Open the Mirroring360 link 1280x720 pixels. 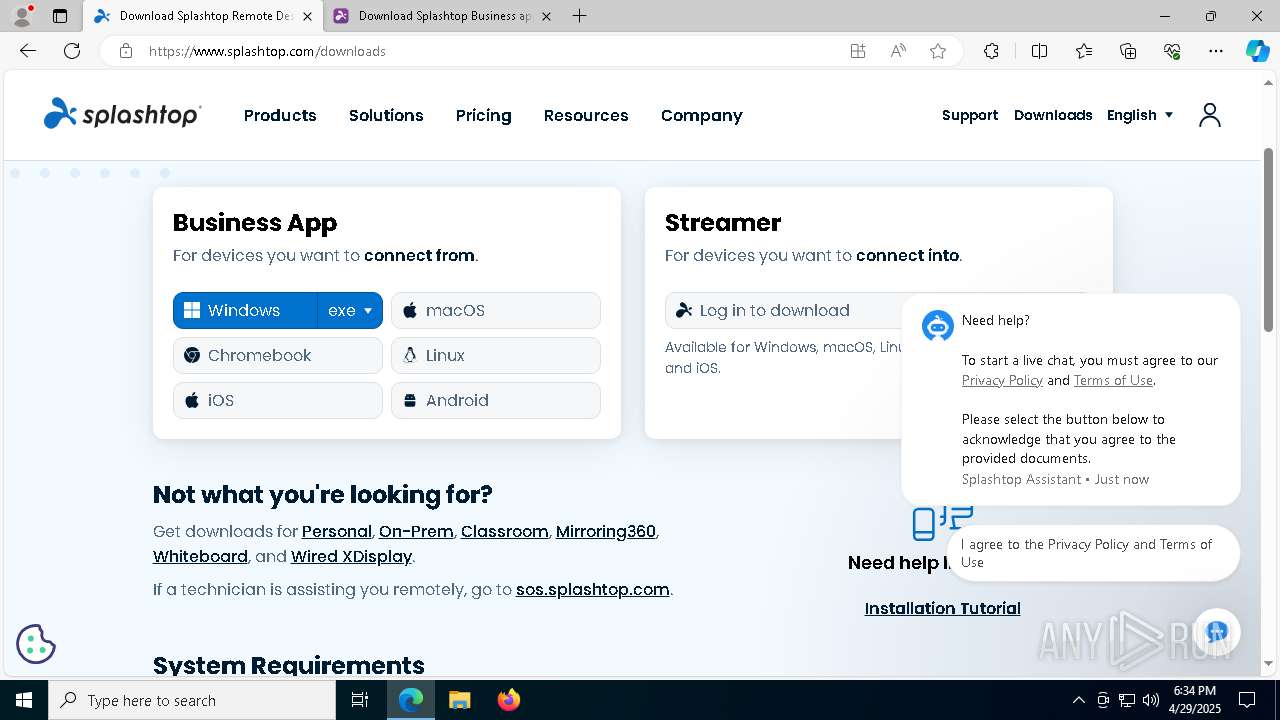click(x=606, y=531)
